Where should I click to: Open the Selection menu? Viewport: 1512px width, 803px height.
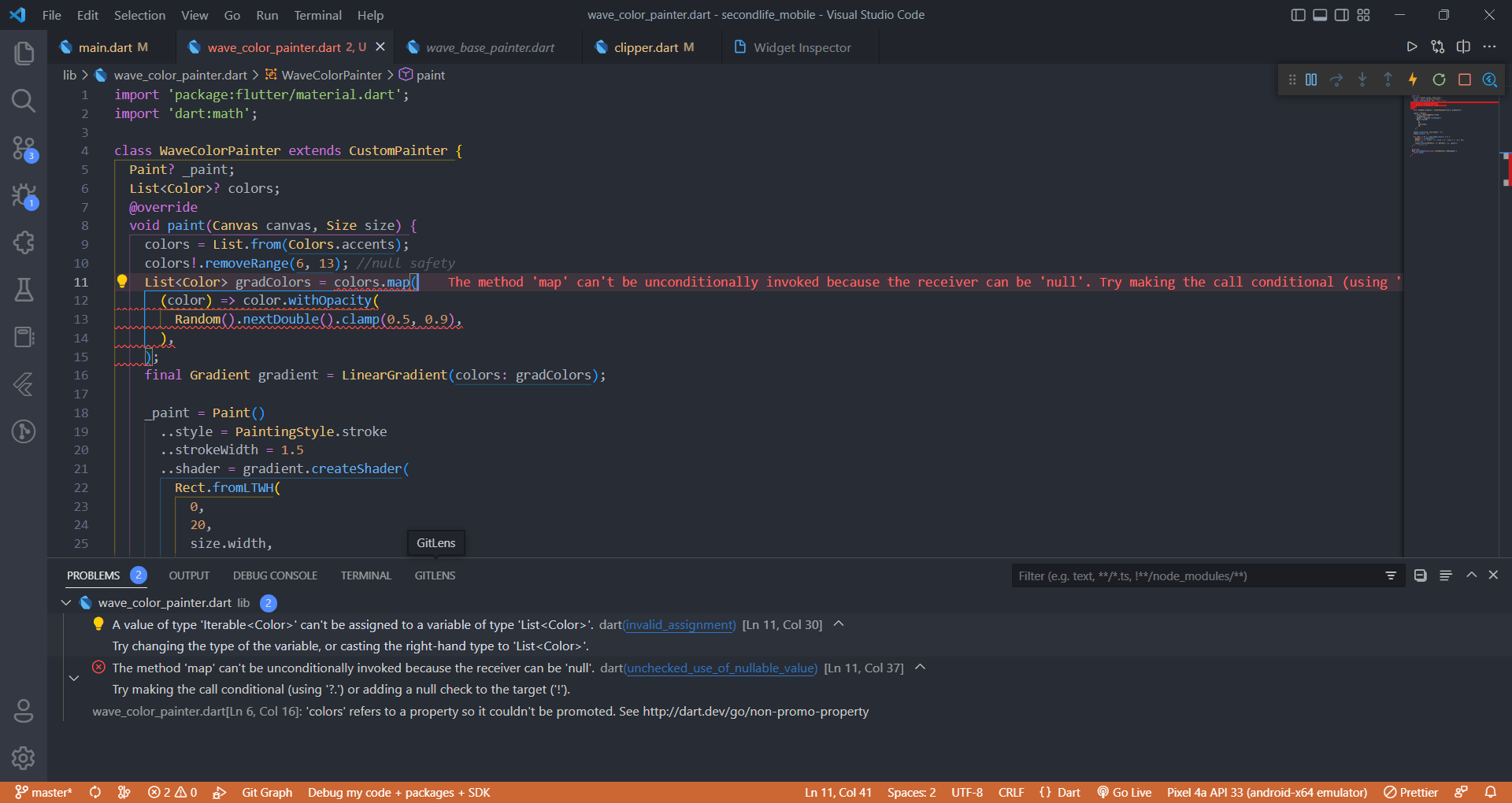(139, 15)
